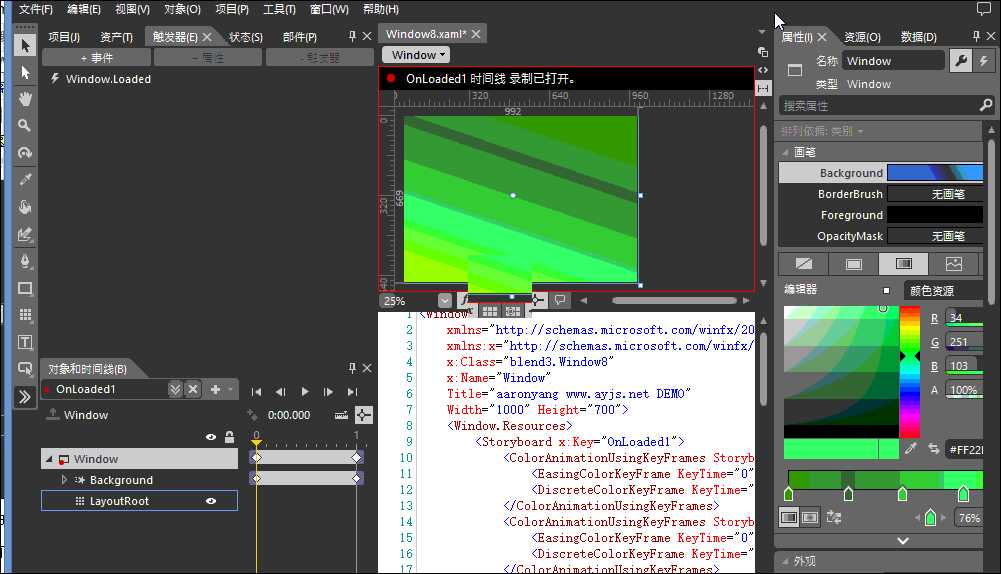Select the Pen tool

tap(25, 261)
